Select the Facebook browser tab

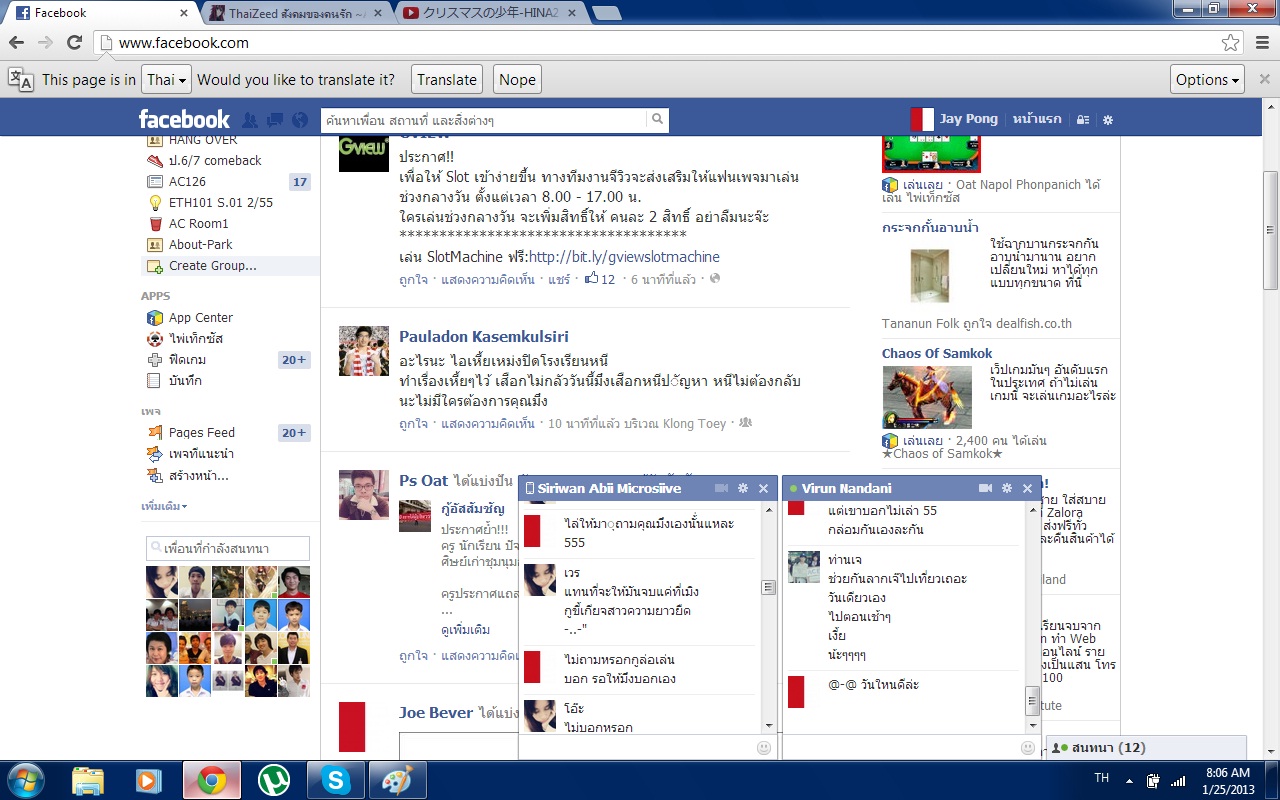[x=100, y=13]
